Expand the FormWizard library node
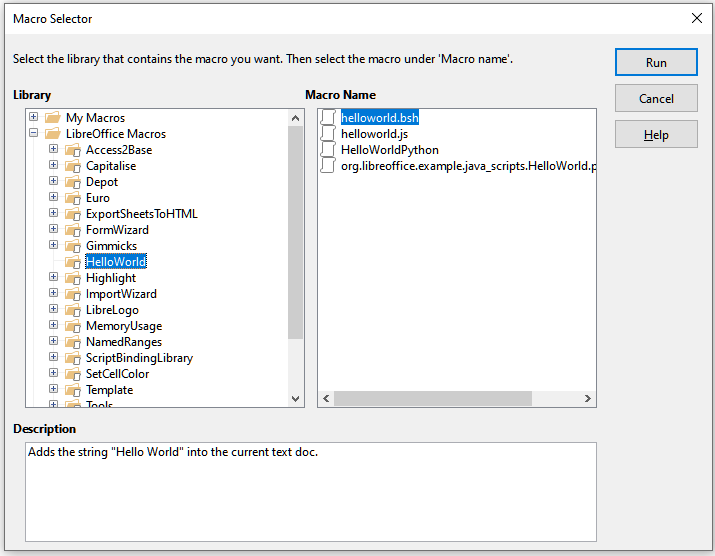 point(53,229)
